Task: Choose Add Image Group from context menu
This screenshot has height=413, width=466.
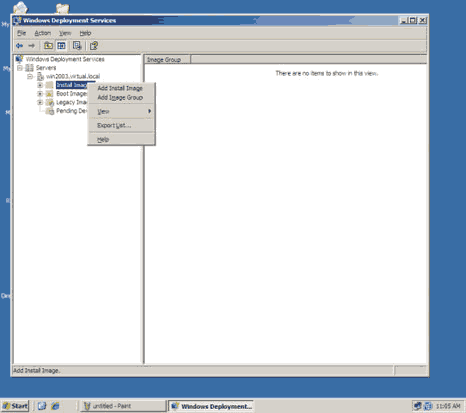Action: [121, 97]
